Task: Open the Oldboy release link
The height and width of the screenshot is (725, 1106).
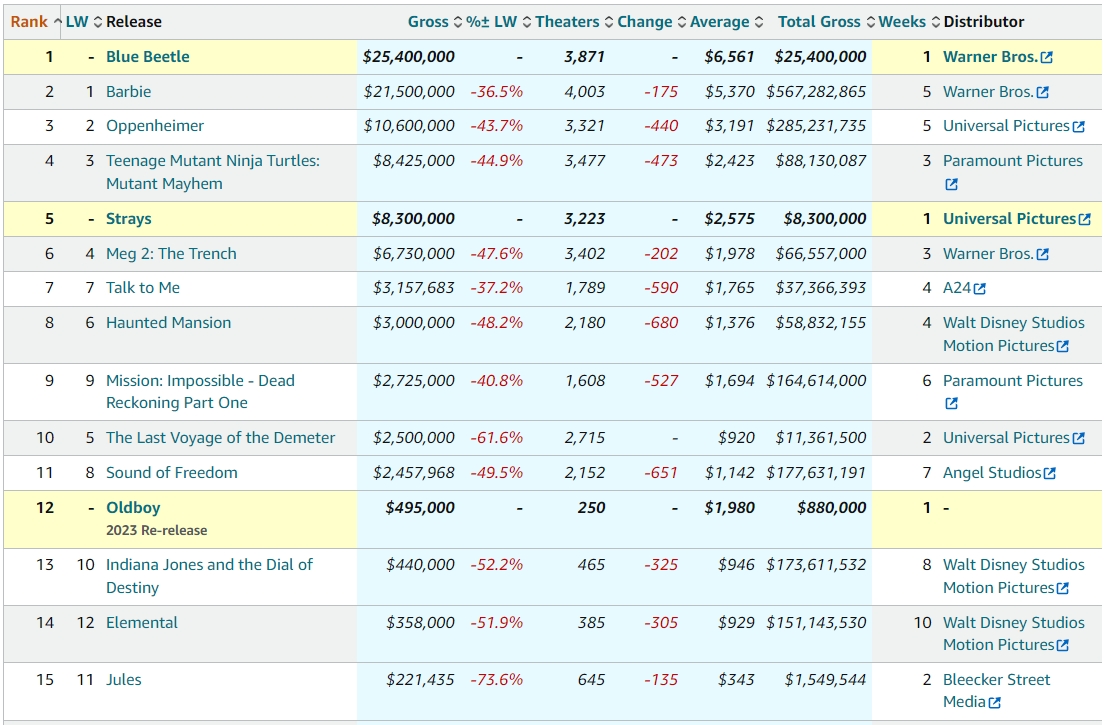Action: tap(133, 508)
